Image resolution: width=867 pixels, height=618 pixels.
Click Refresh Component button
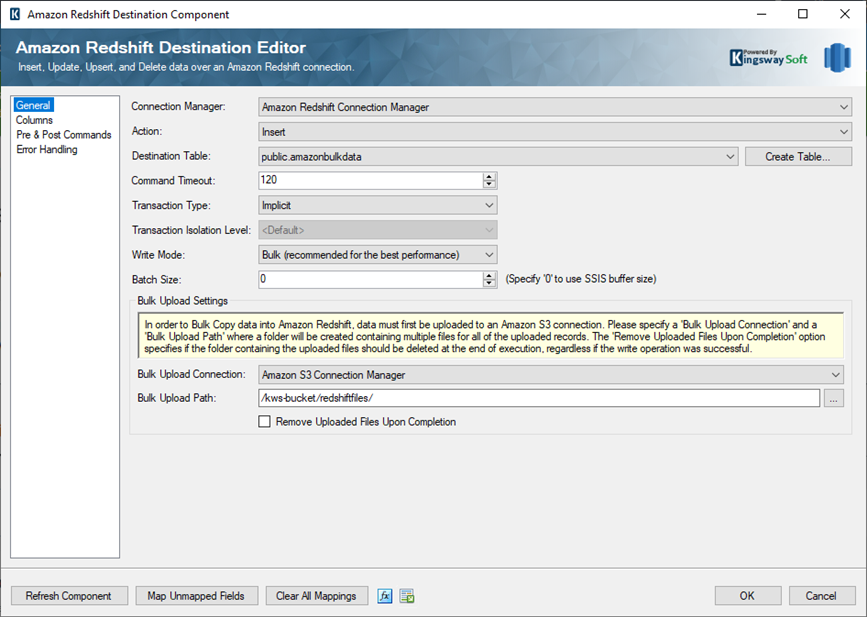[69, 596]
